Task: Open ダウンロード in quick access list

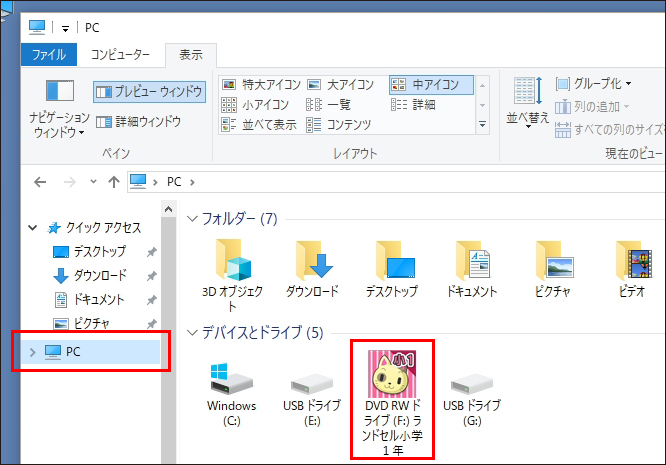Action: coord(90,275)
